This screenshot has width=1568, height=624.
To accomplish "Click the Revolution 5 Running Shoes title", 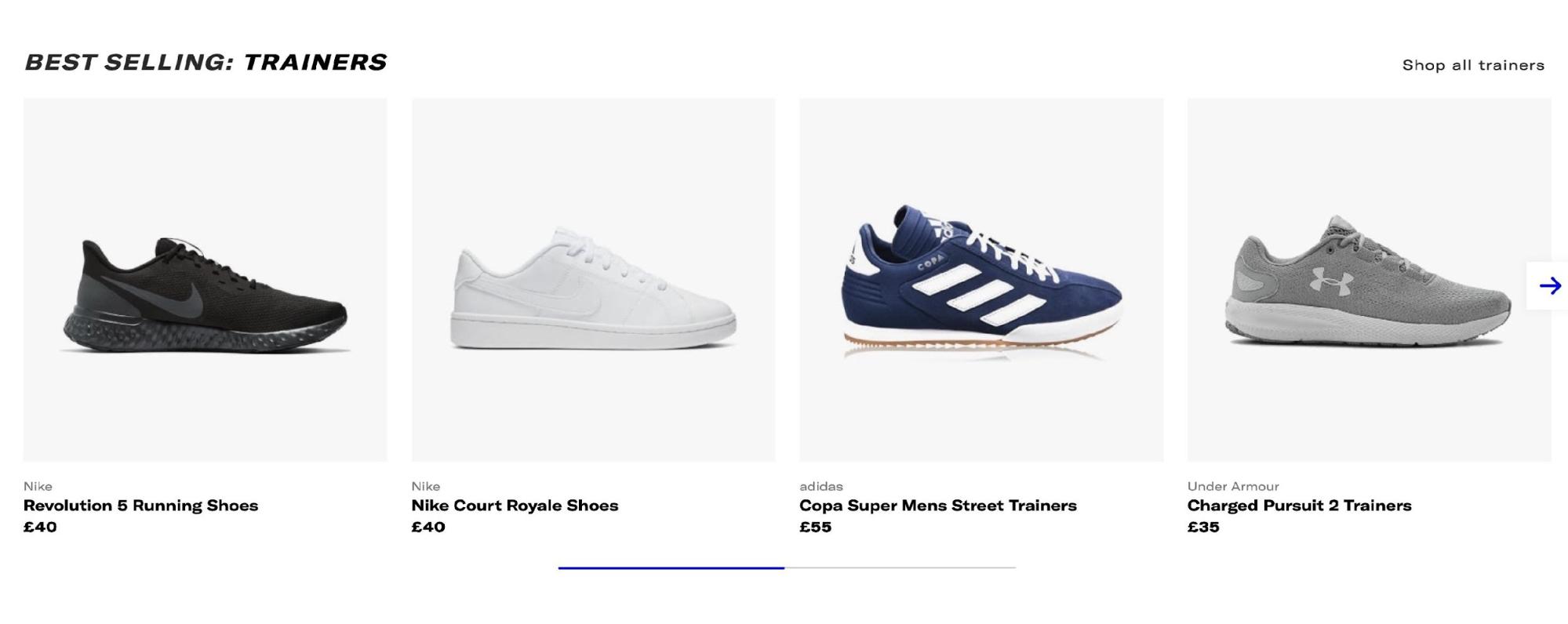I will click(141, 506).
